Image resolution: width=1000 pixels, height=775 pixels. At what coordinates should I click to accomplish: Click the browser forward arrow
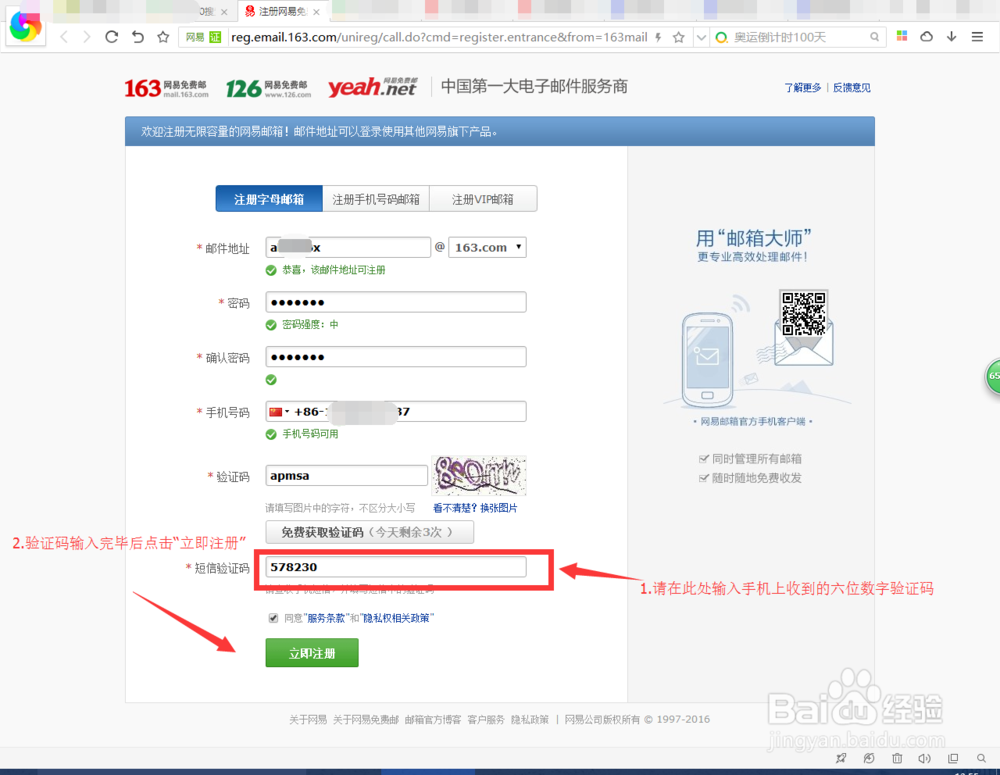pos(87,37)
